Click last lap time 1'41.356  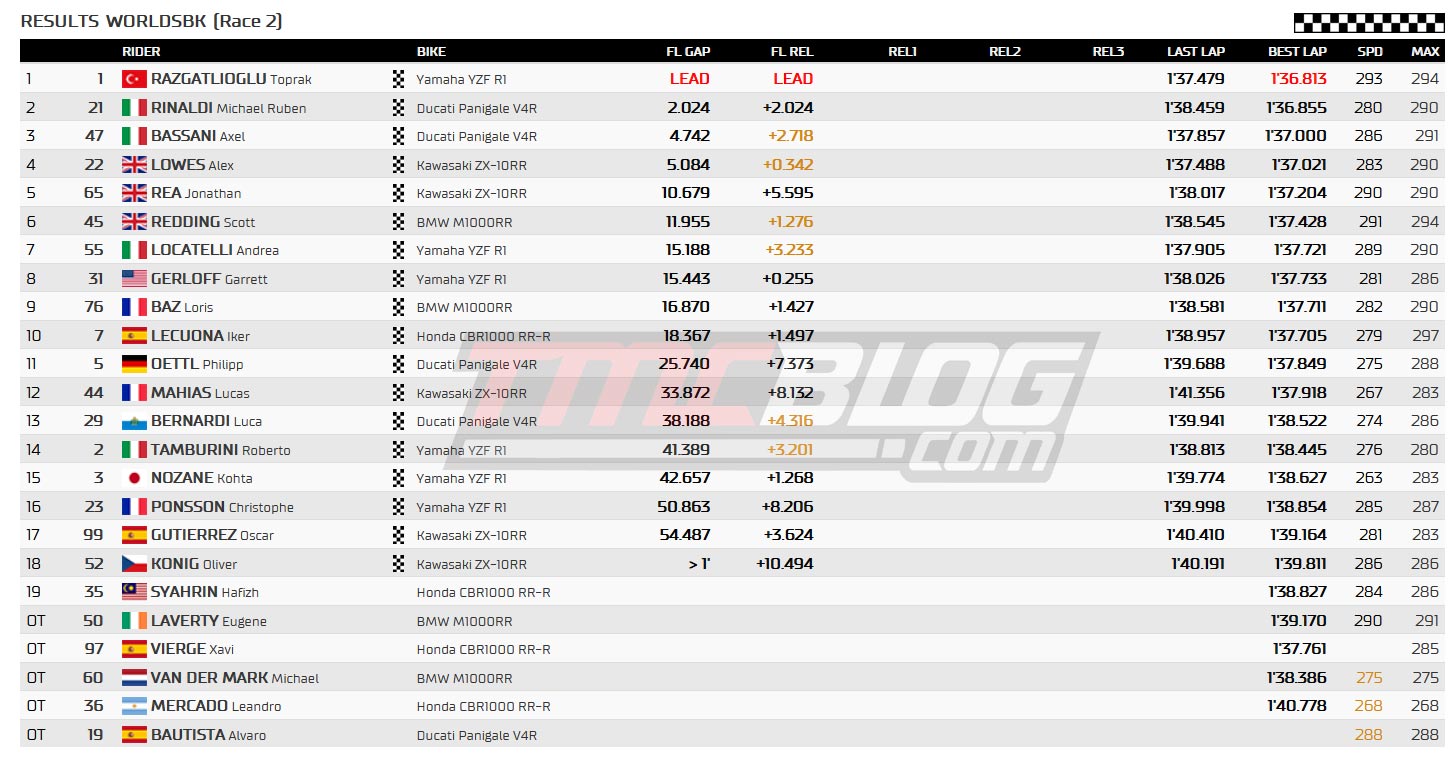click(1196, 392)
